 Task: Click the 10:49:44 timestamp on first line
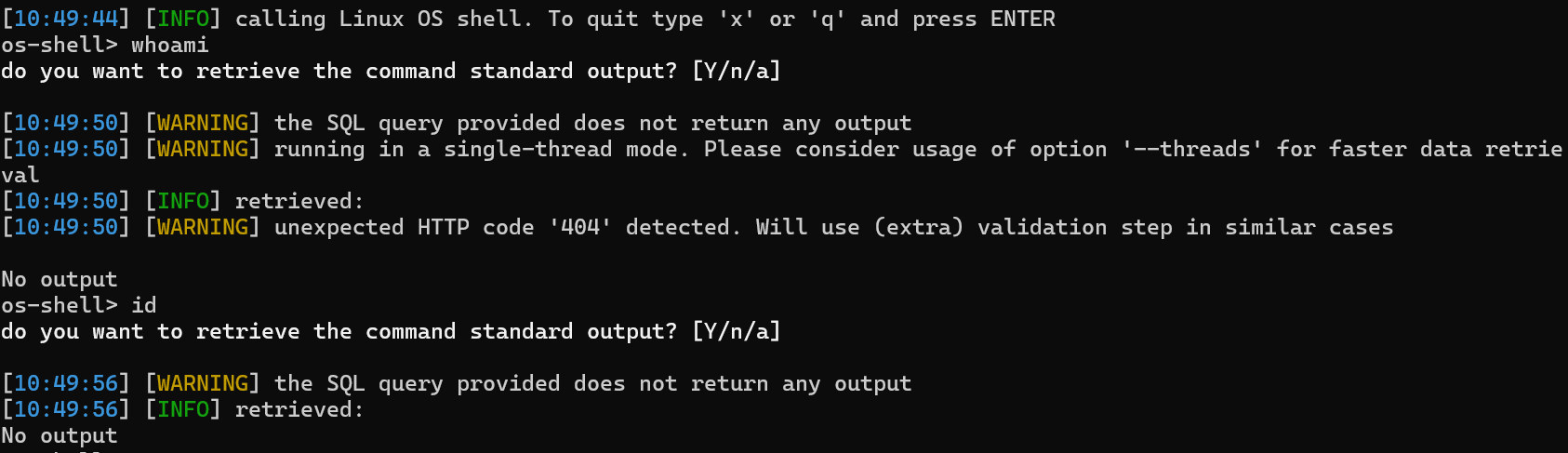[65, 19]
